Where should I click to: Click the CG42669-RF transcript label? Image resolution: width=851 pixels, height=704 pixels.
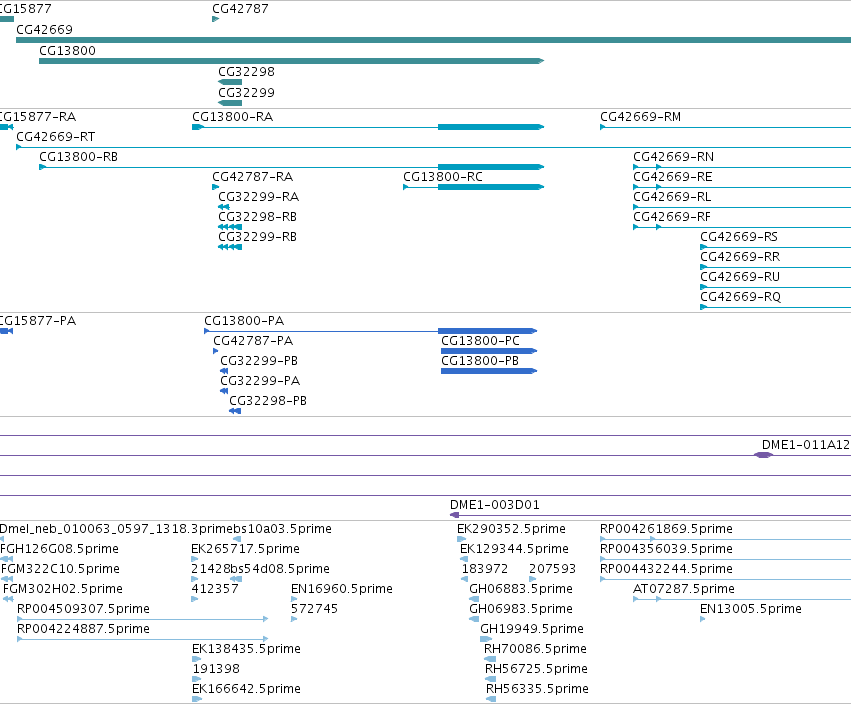672,217
